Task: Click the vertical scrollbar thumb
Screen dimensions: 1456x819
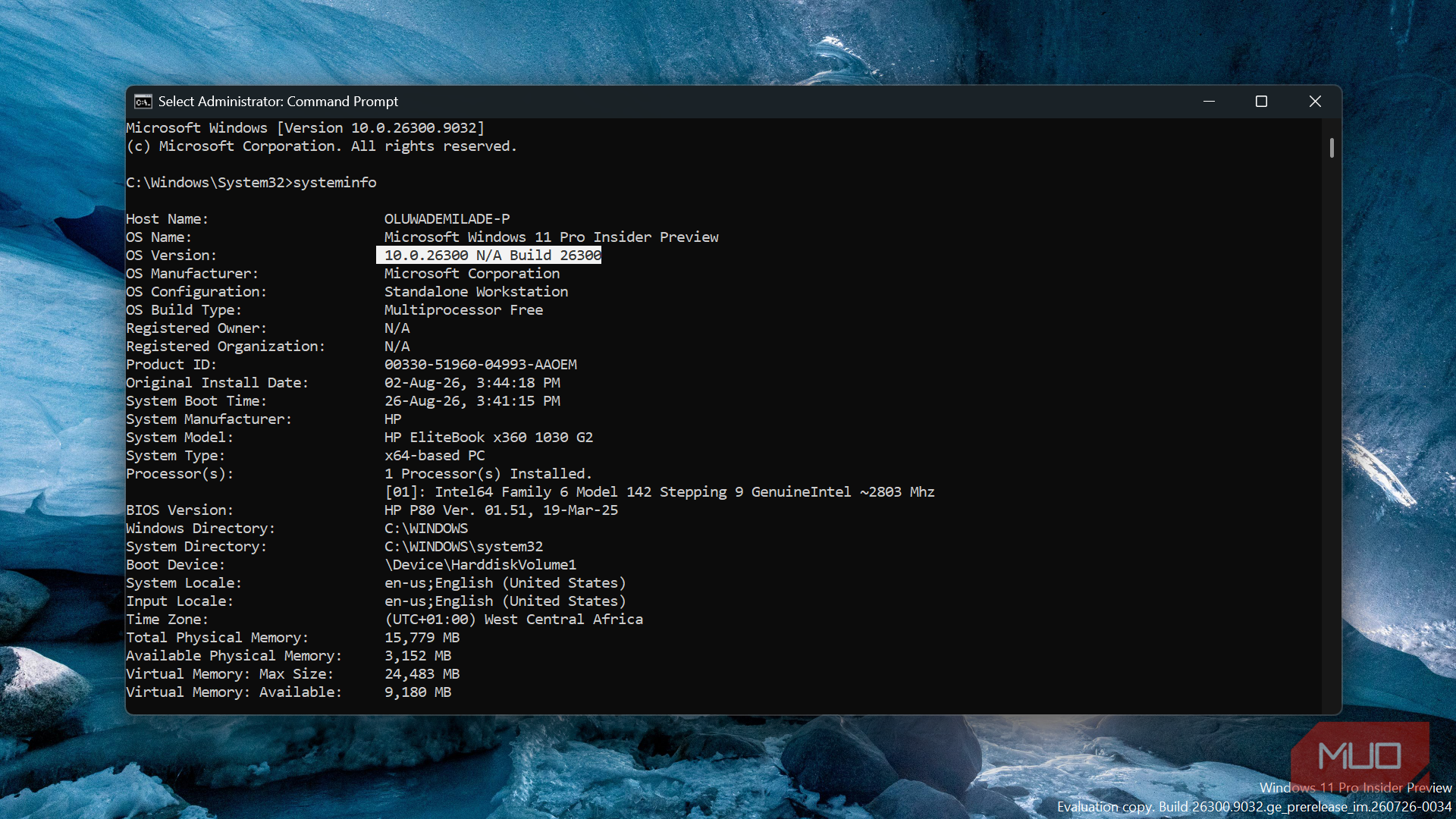Action: (x=1332, y=148)
